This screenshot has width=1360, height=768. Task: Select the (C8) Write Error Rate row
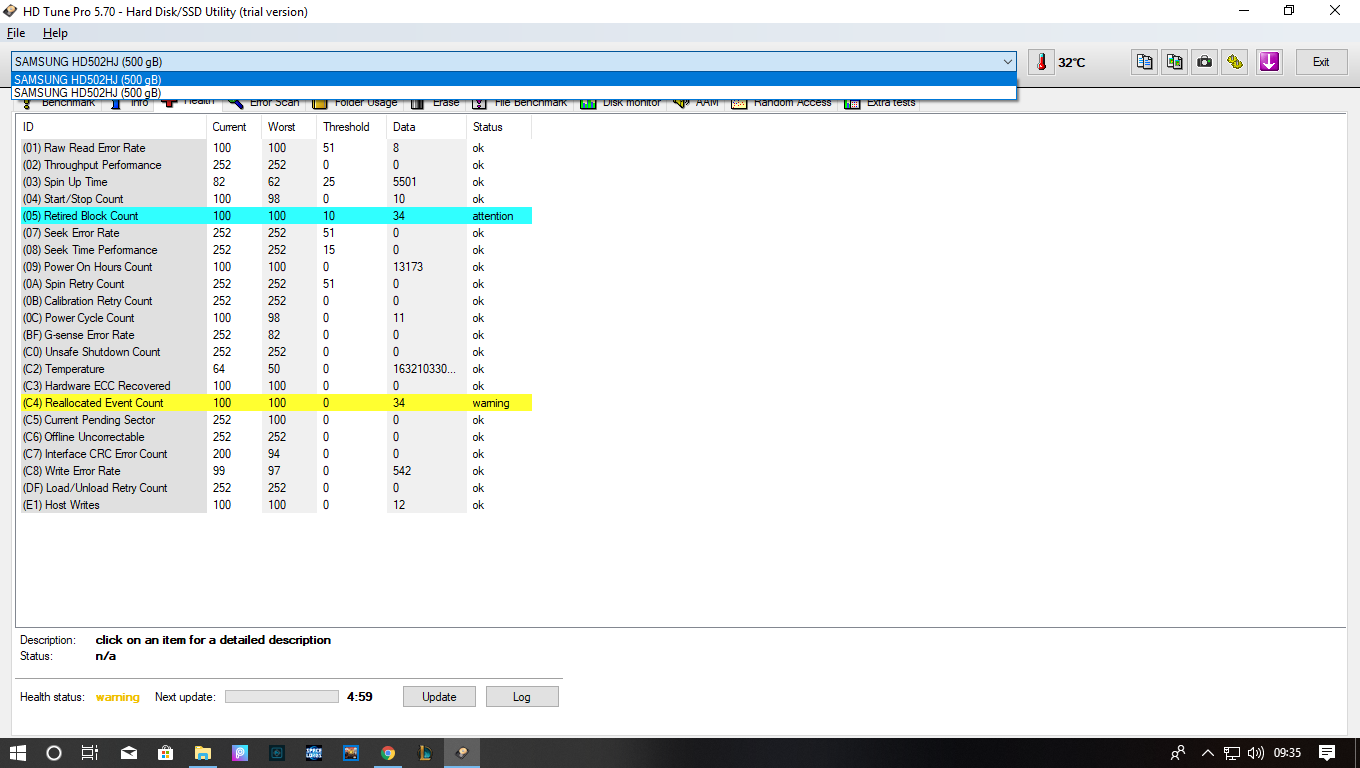(x=276, y=471)
